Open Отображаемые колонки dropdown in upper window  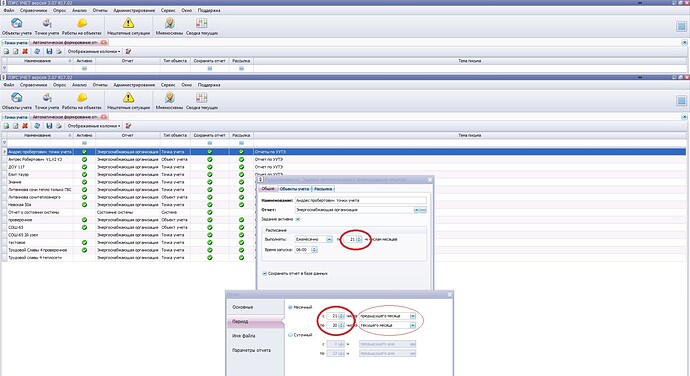click(x=94, y=52)
